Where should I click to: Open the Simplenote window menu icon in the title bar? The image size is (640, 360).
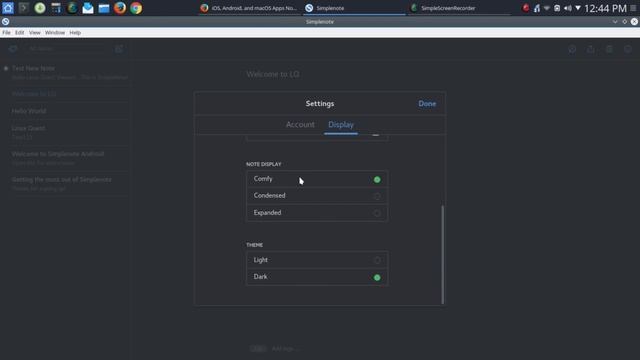pos(5,22)
